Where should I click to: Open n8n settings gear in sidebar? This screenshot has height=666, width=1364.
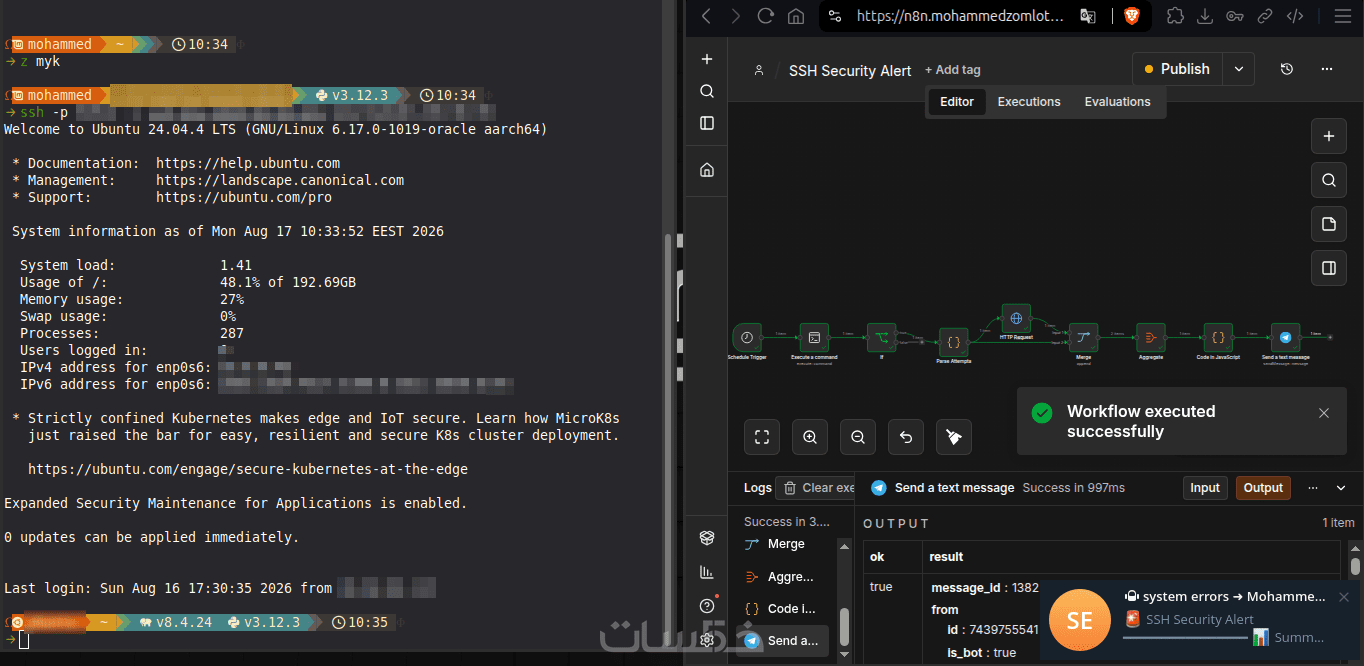pos(707,640)
